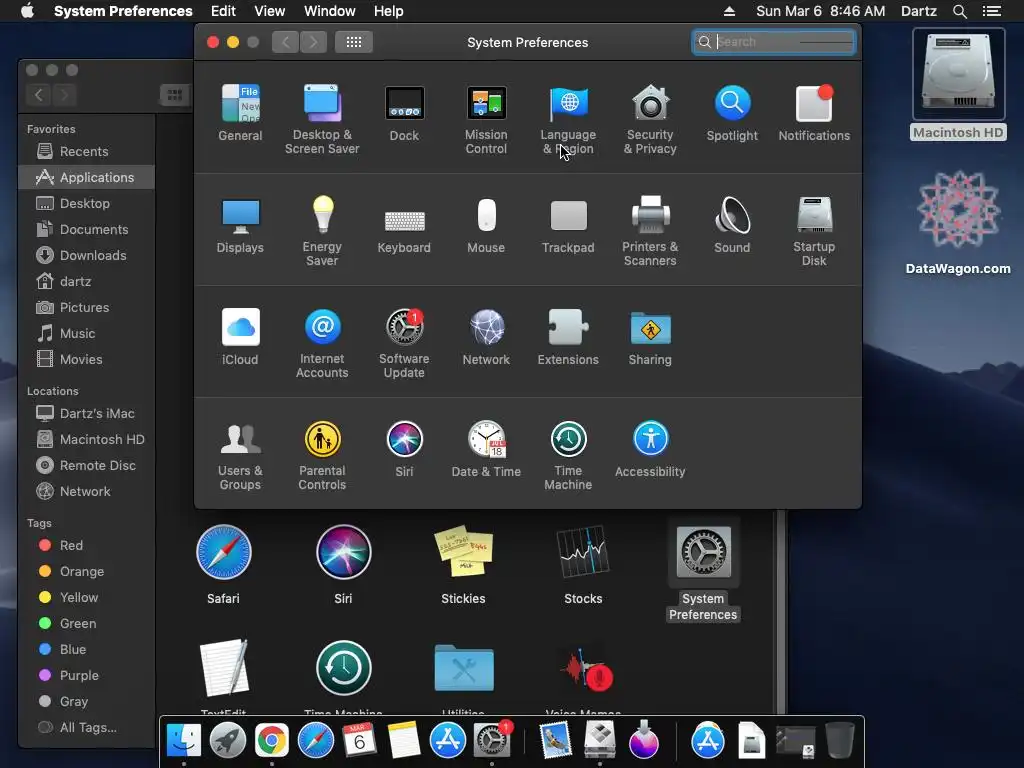Image resolution: width=1024 pixels, height=768 pixels.
Task: Open Software Update preferences
Action: [x=404, y=344]
